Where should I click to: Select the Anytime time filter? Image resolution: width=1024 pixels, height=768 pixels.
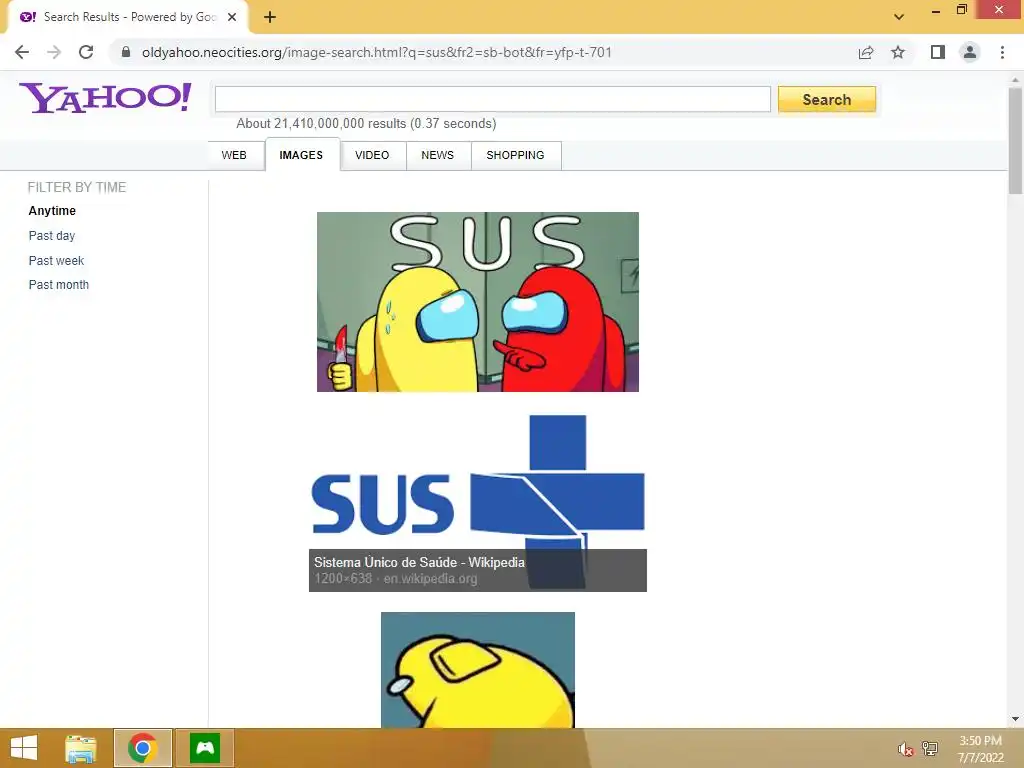[x=52, y=211]
